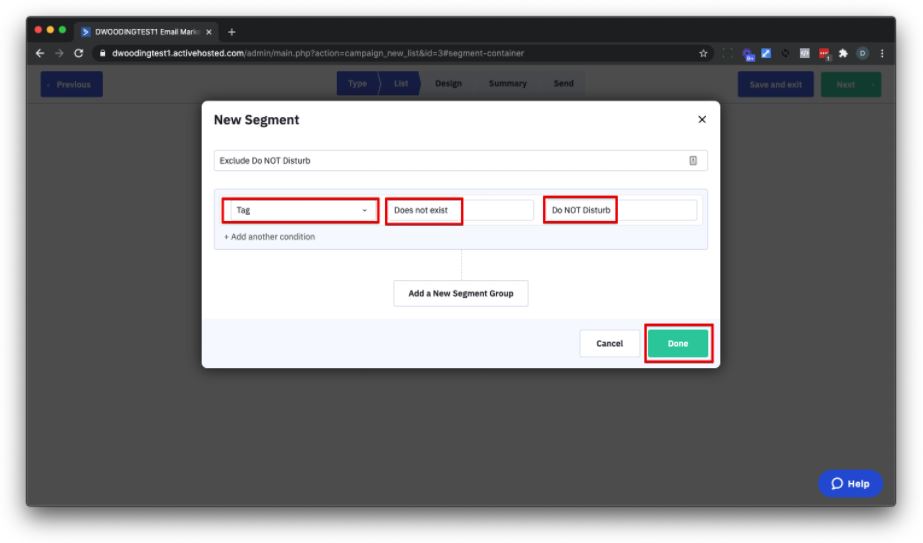Select the Summary step tab

(x=507, y=84)
